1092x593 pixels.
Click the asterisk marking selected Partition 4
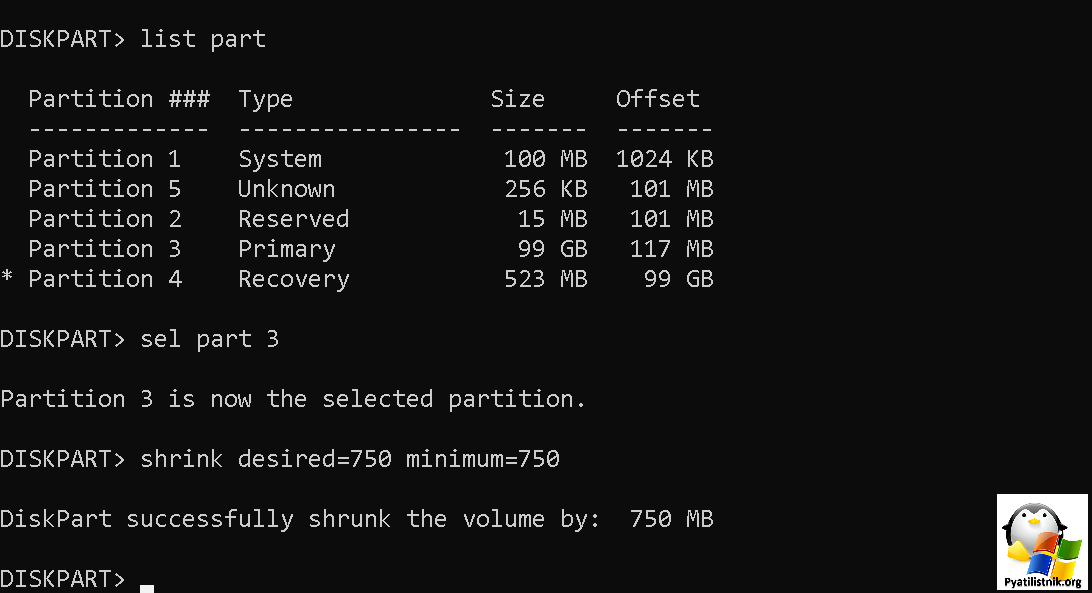[x=7, y=277]
